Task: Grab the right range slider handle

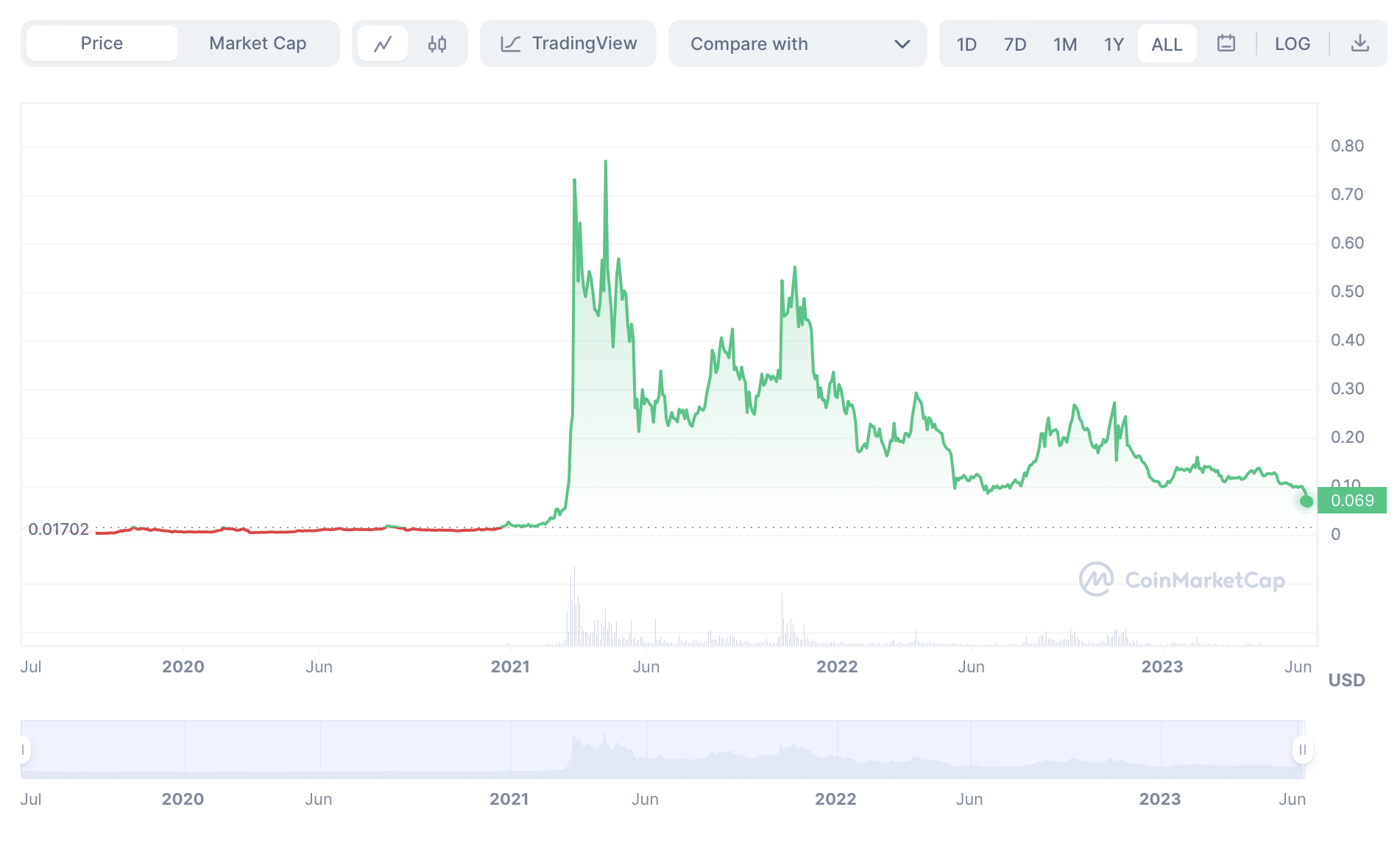Action: [1302, 750]
